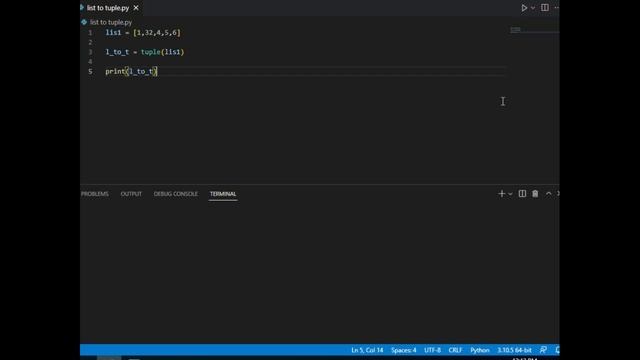
Task: Create a new terminal with plus icon
Action: (502, 193)
